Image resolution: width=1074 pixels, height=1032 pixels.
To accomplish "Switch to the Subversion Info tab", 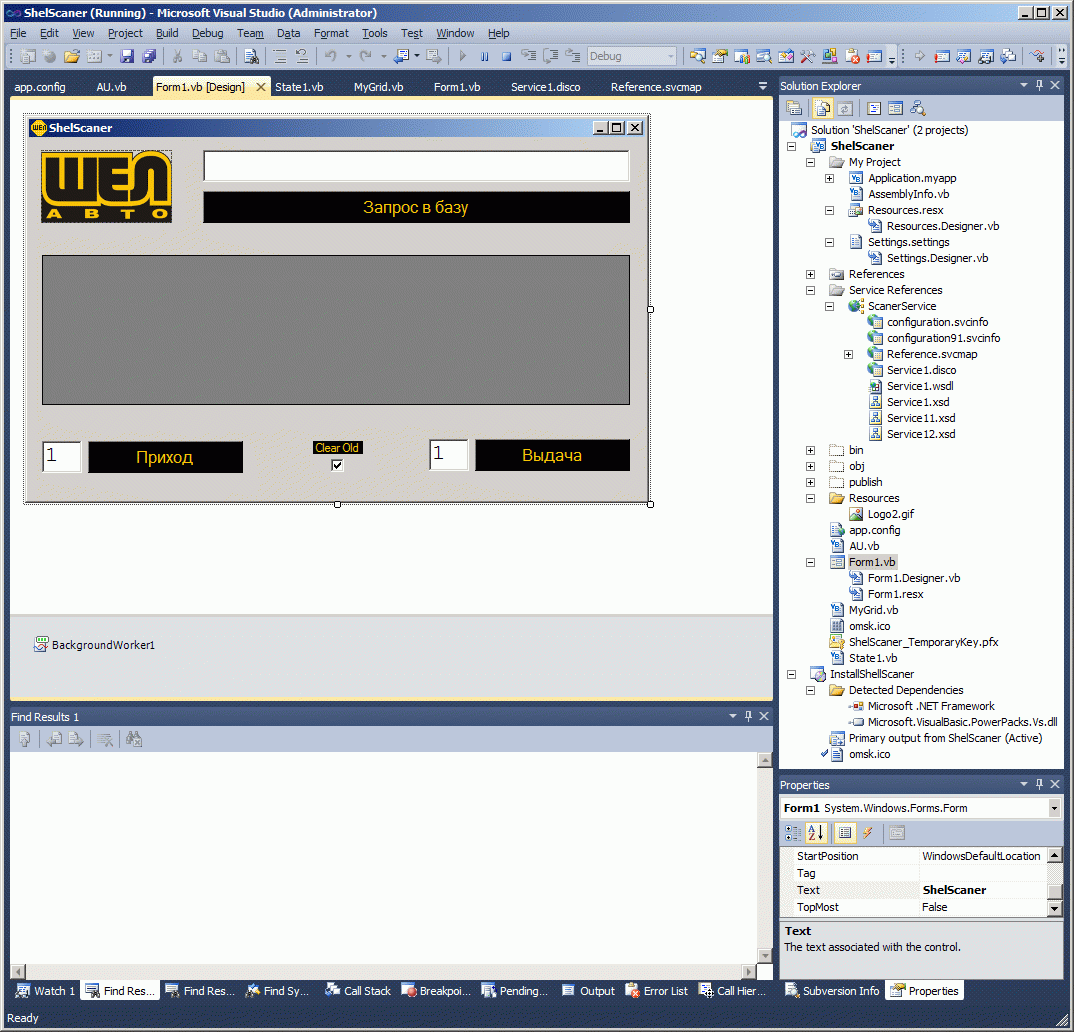I will click(832, 991).
